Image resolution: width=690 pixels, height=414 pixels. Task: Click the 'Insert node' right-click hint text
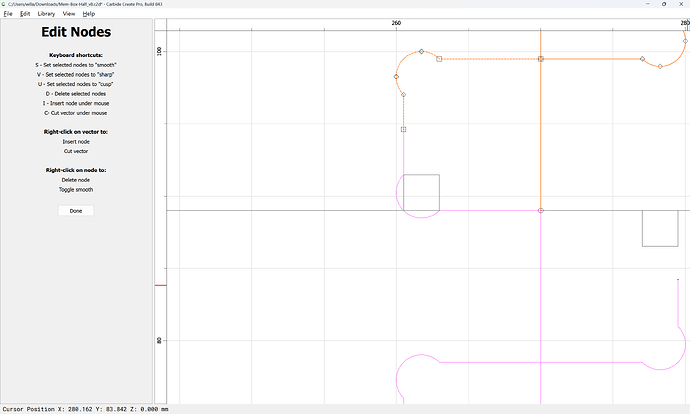(x=76, y=142)
